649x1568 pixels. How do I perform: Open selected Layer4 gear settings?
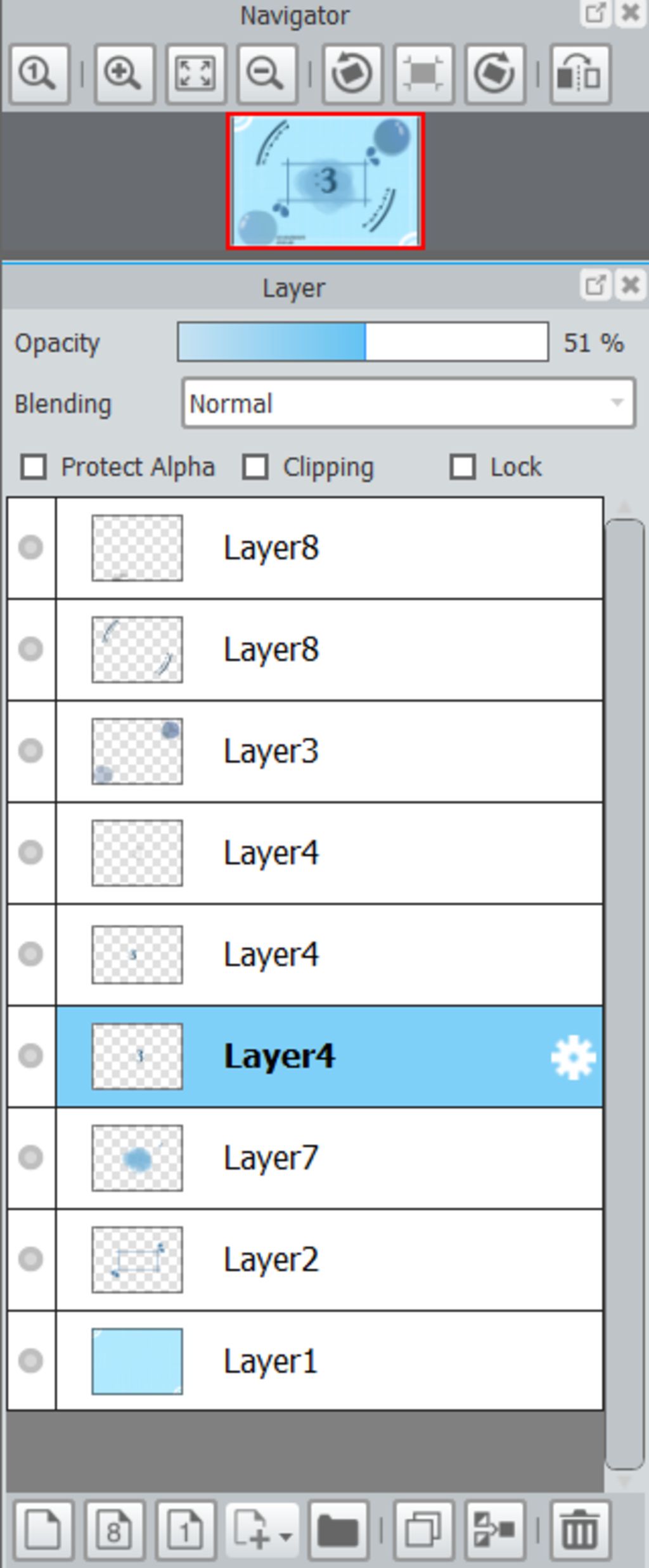(x=573, y=1057)
